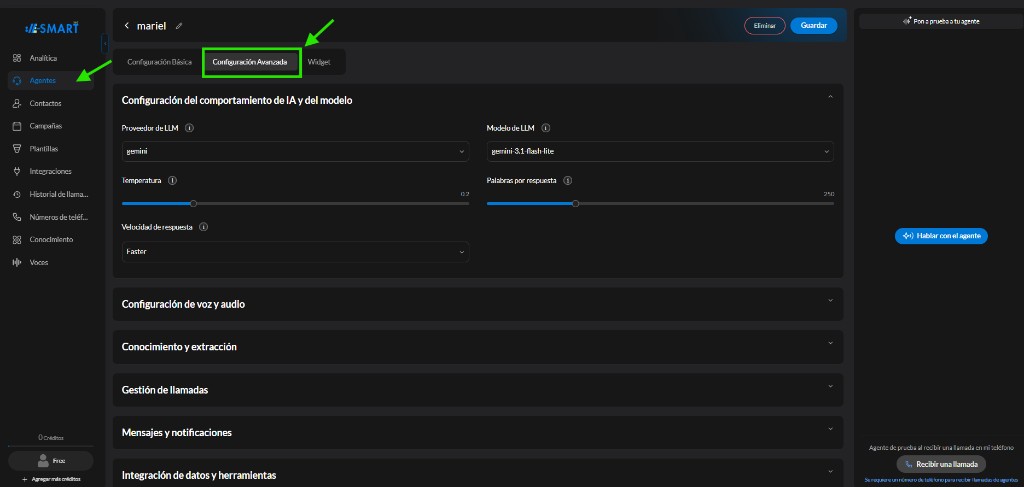Screen dimensions: 1024x487
Task: Expand Integración de datos y herramientas
Action: [x=830, y=472]
